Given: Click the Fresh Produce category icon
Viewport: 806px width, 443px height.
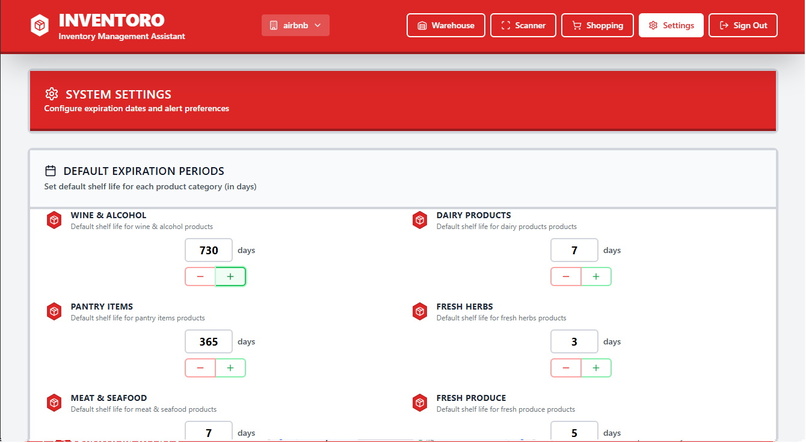Looking at the screenshot, I should 420,403.
